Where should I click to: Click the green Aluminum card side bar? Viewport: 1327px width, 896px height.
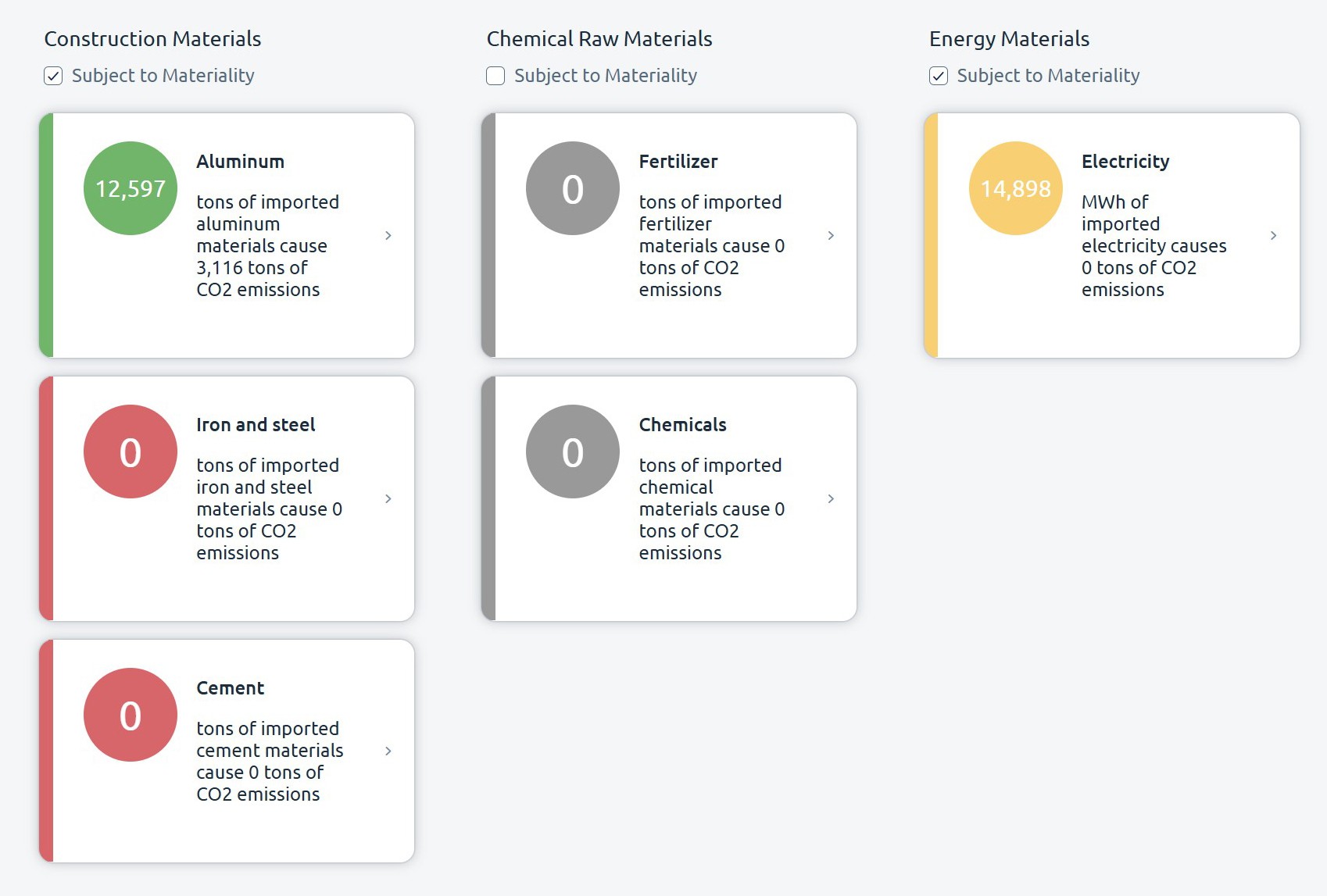(x=46, y=235)
